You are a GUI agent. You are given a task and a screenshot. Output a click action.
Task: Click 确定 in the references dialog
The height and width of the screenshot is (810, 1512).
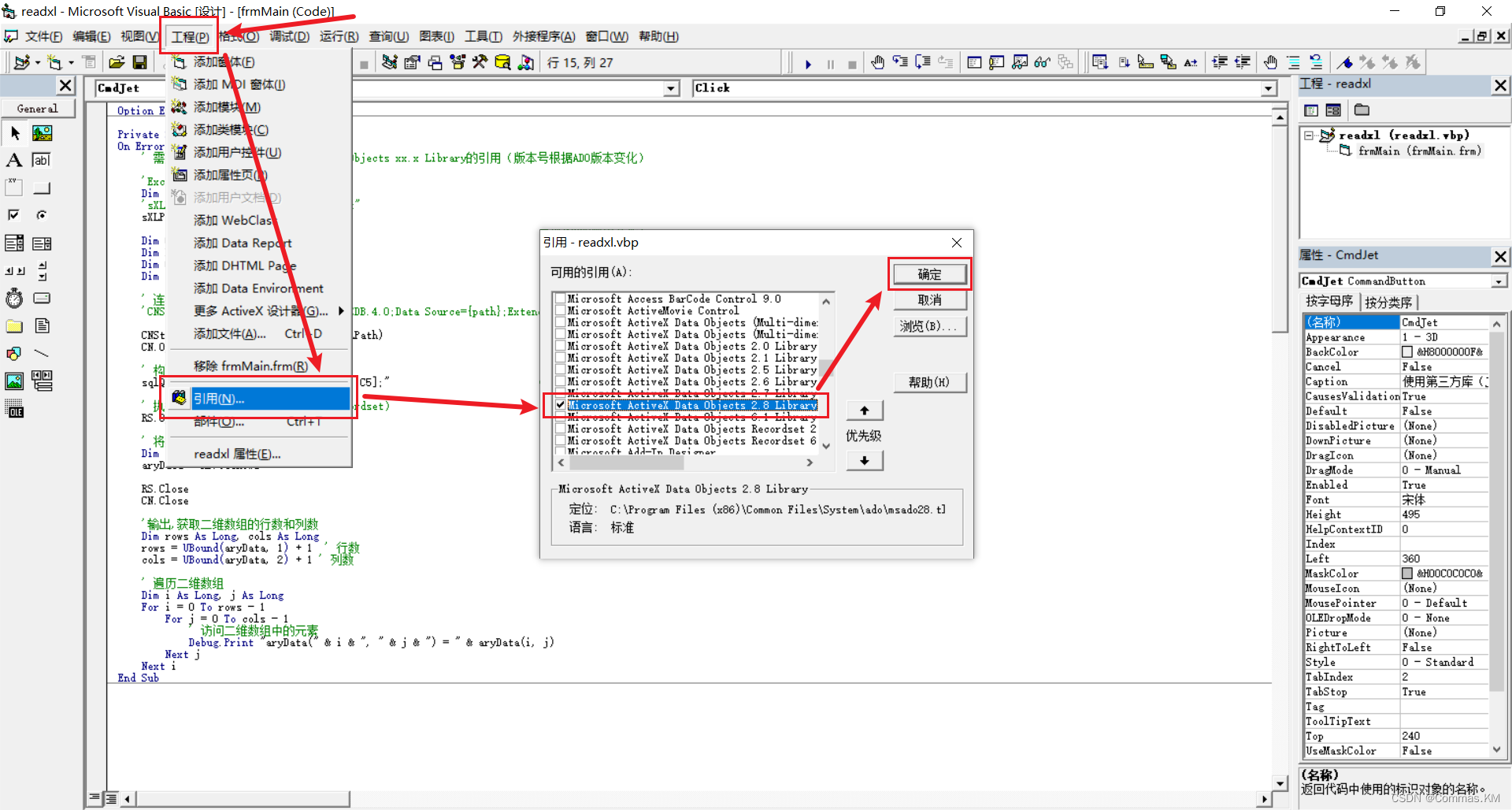coord(929,274)
